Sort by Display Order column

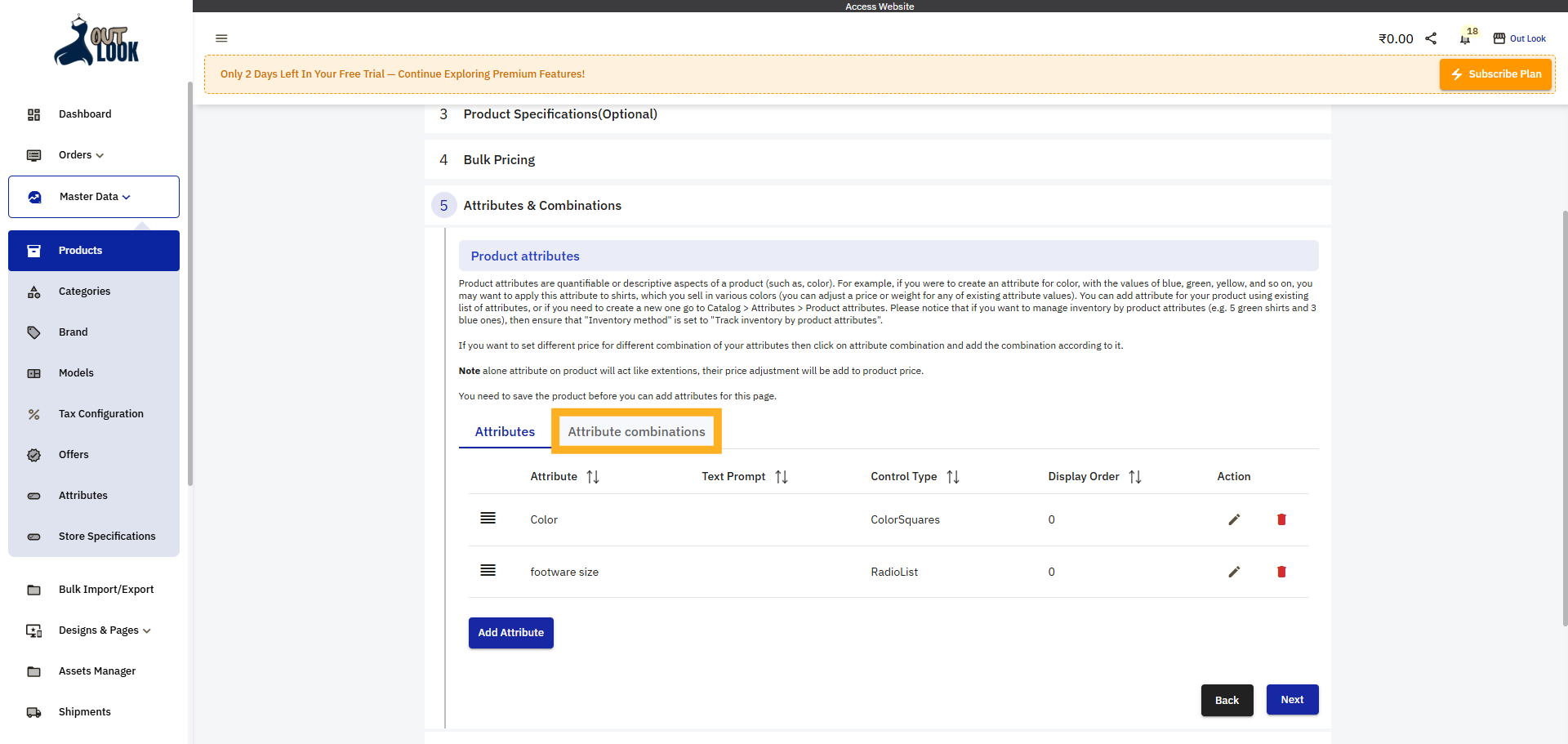pyautogui.click(x=1135, y=477)
